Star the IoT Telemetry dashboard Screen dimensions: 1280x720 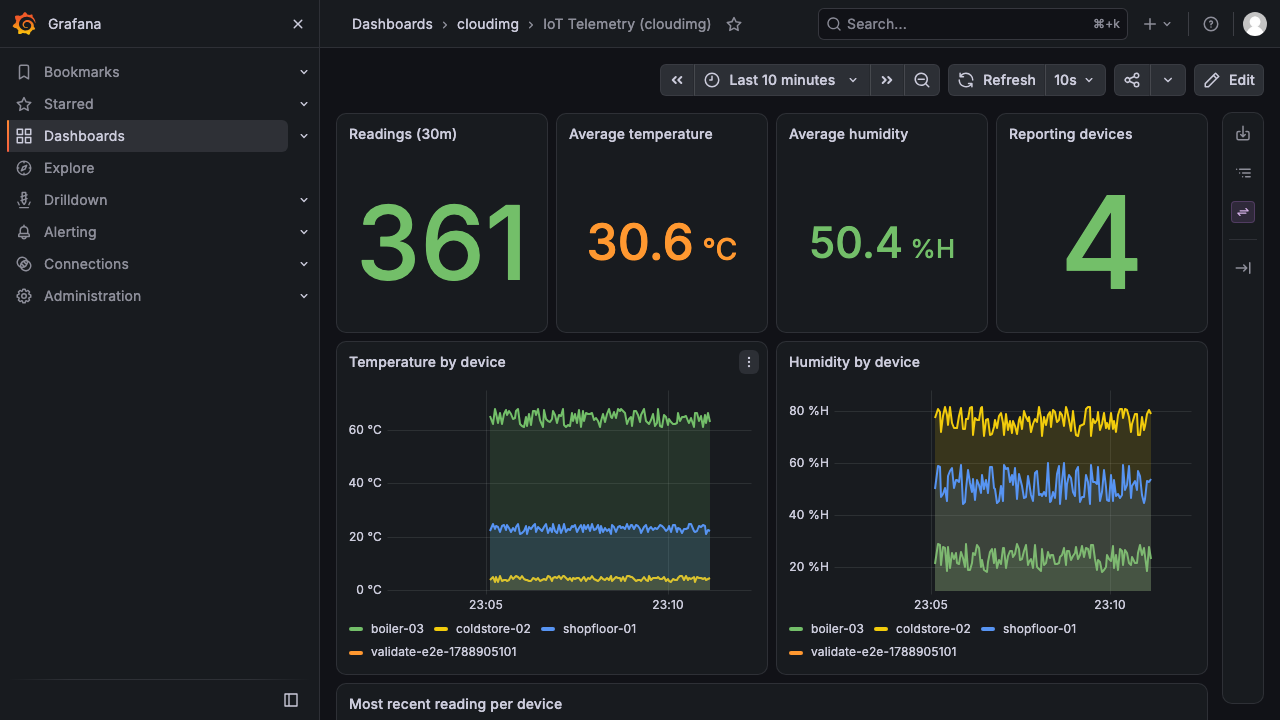(734, 24)
